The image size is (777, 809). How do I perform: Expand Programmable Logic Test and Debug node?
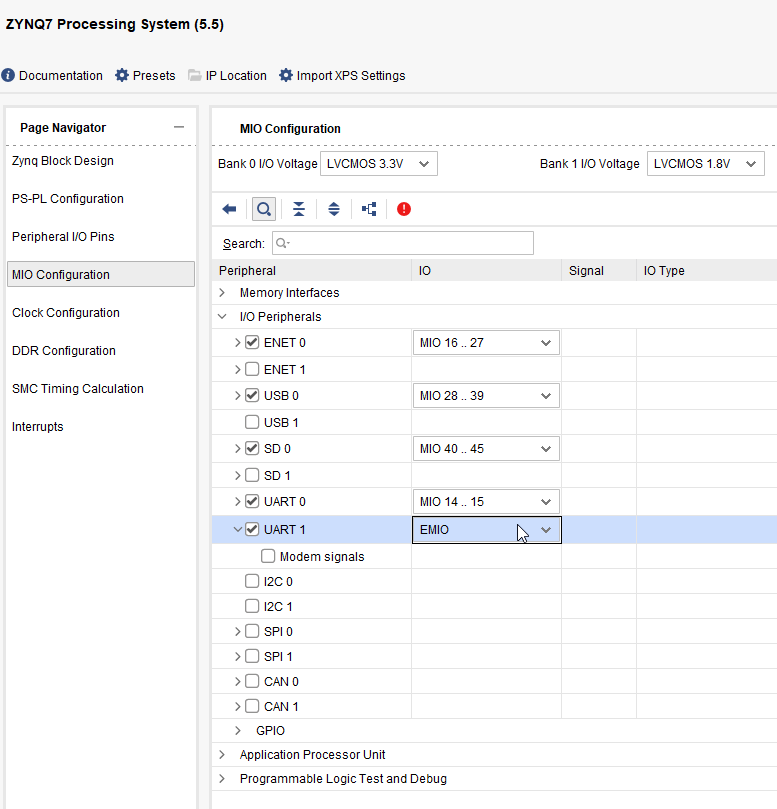222,779
